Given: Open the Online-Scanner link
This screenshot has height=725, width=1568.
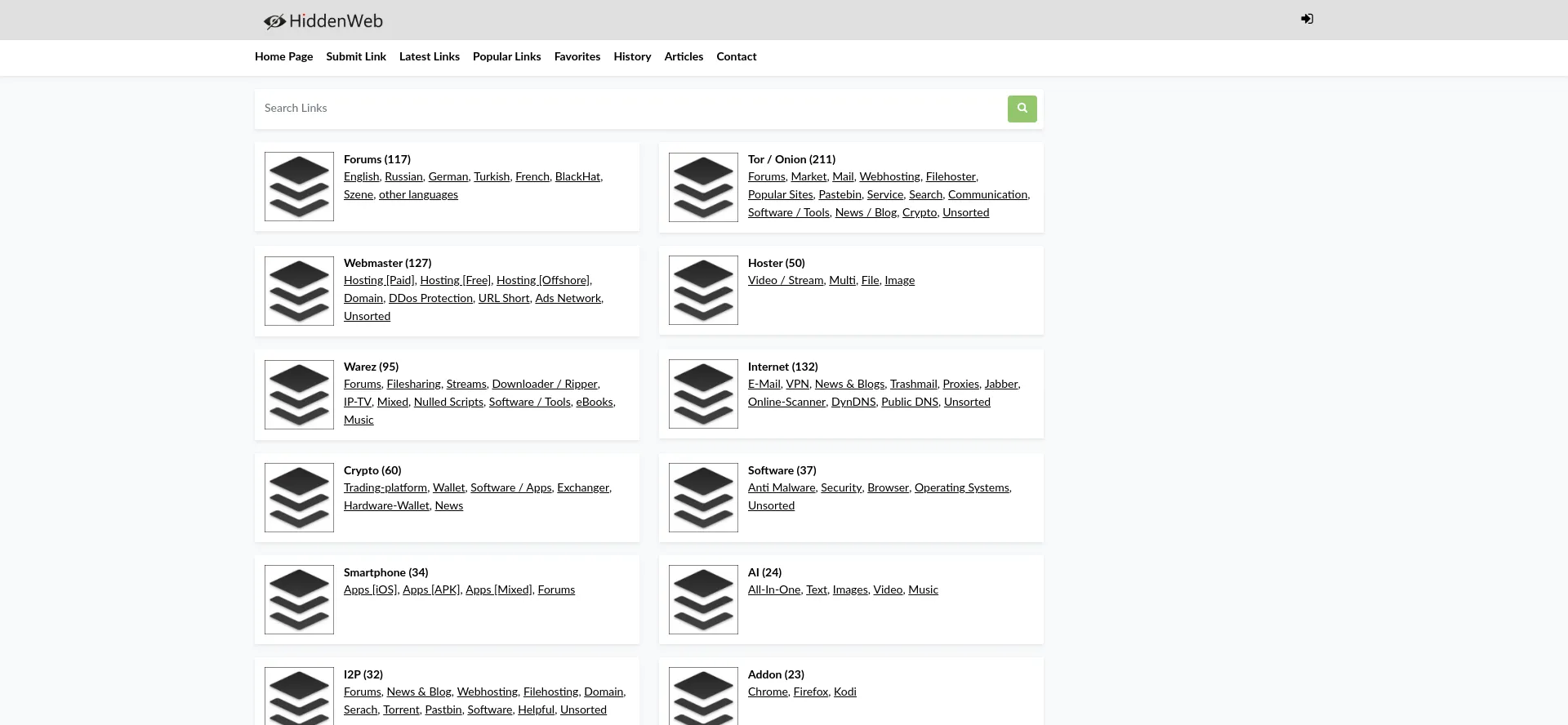Looking at the screenshot, I should [x=786, y=403].
